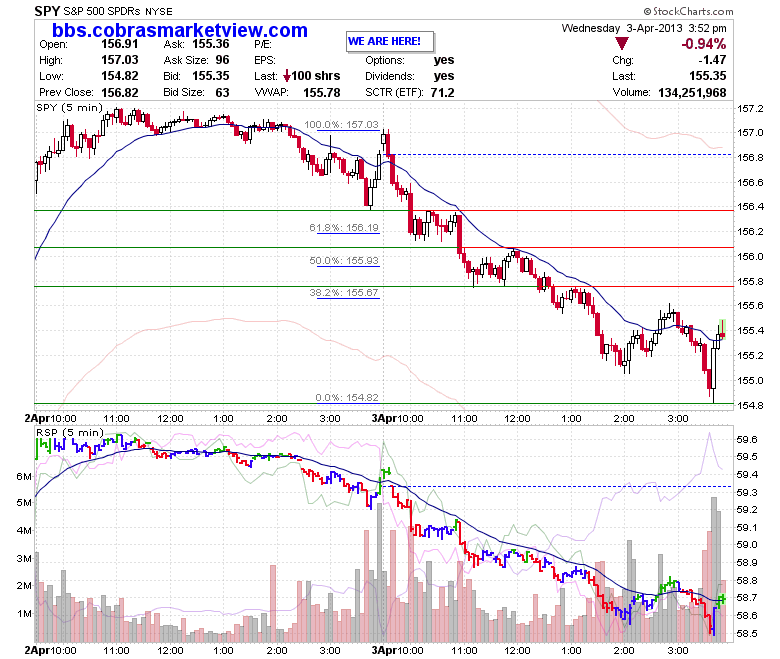This screenshot has width=780, height=659.
Task: Click the SPY ticker symbol title
Action: click(x=47, y=11)
